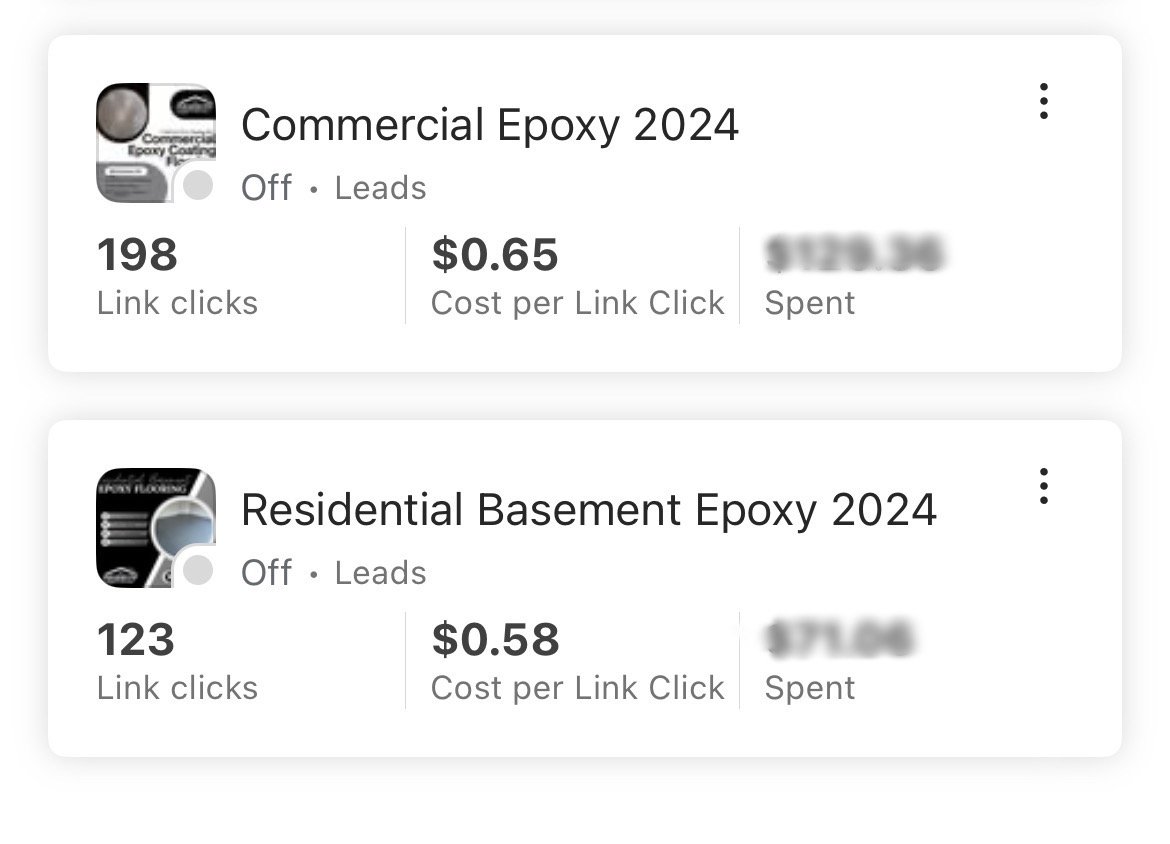The height and width of the screenshot is (844, 1170).
Task: Click Spent label on Commercial Epoxy card
Action: pyautogui.click(x=810, y=303)
